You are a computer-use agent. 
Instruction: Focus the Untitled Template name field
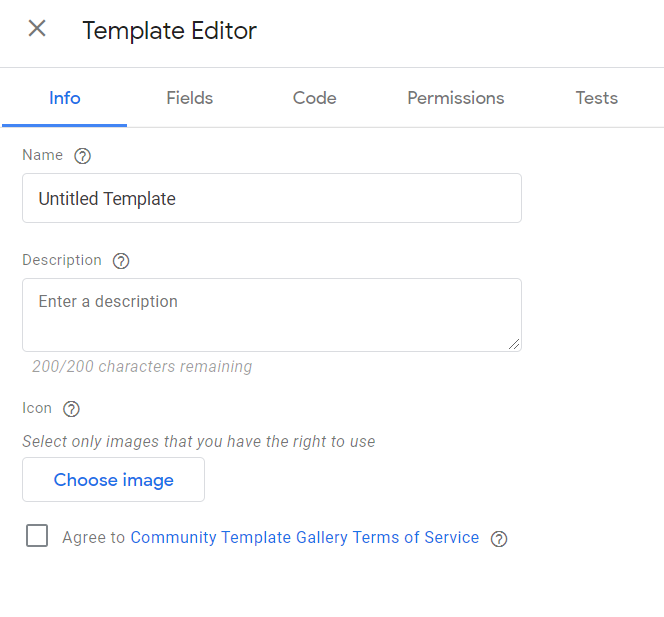tap(271, 199)
